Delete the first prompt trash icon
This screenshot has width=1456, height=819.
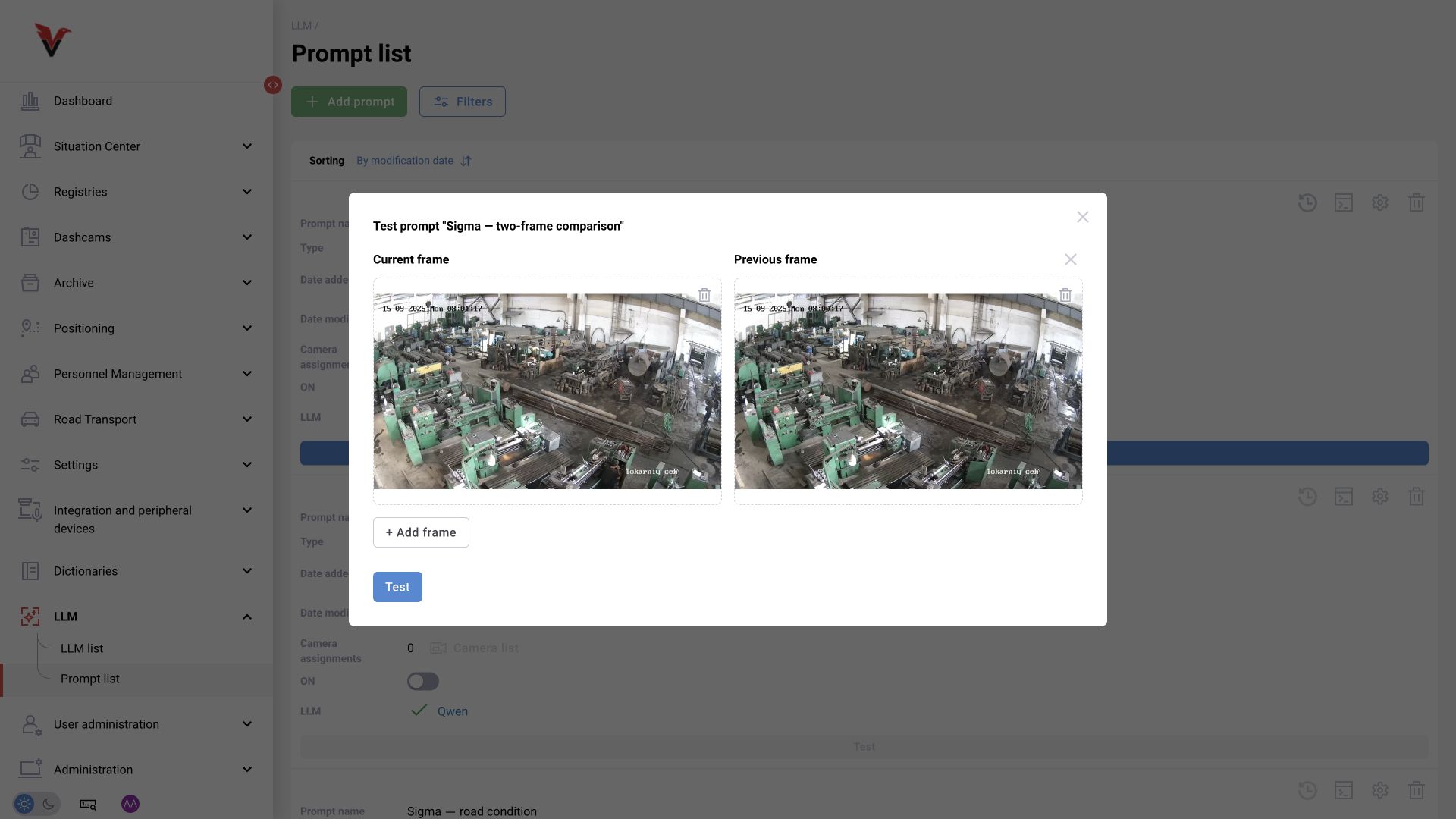1417,202
